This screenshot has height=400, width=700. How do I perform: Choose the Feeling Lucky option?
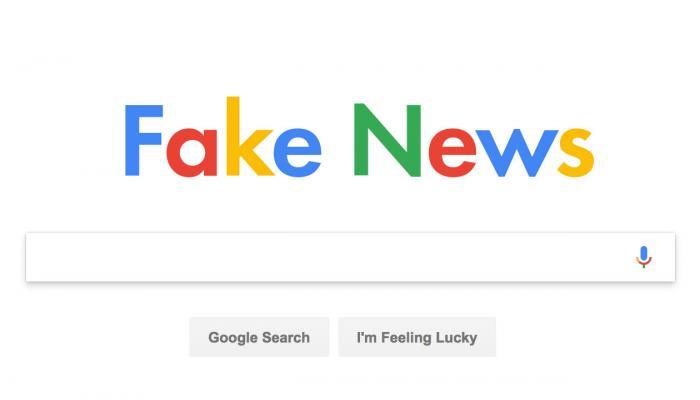(417, 337)
